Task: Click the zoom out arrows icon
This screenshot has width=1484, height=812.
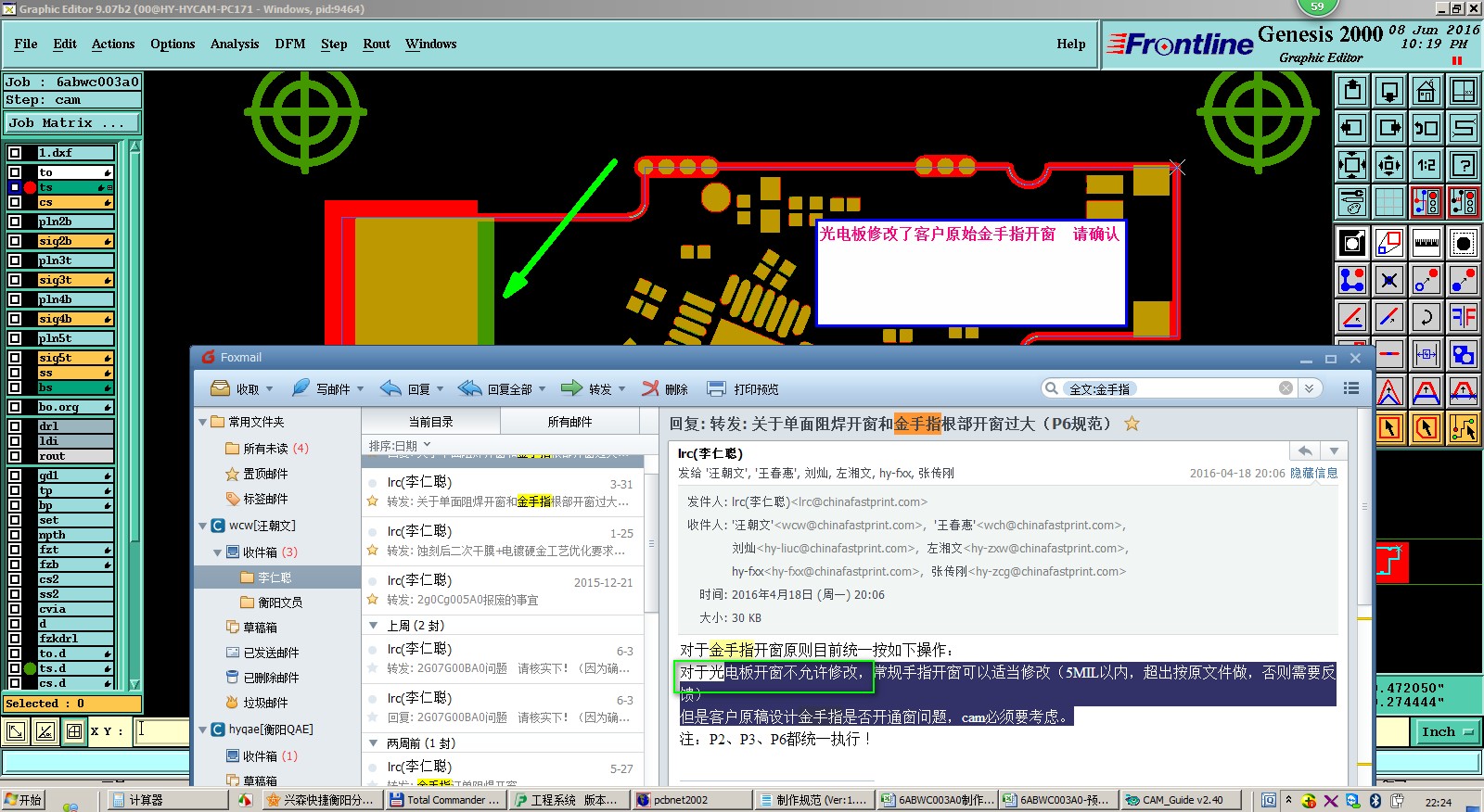Action: (x=1389, y=165)
